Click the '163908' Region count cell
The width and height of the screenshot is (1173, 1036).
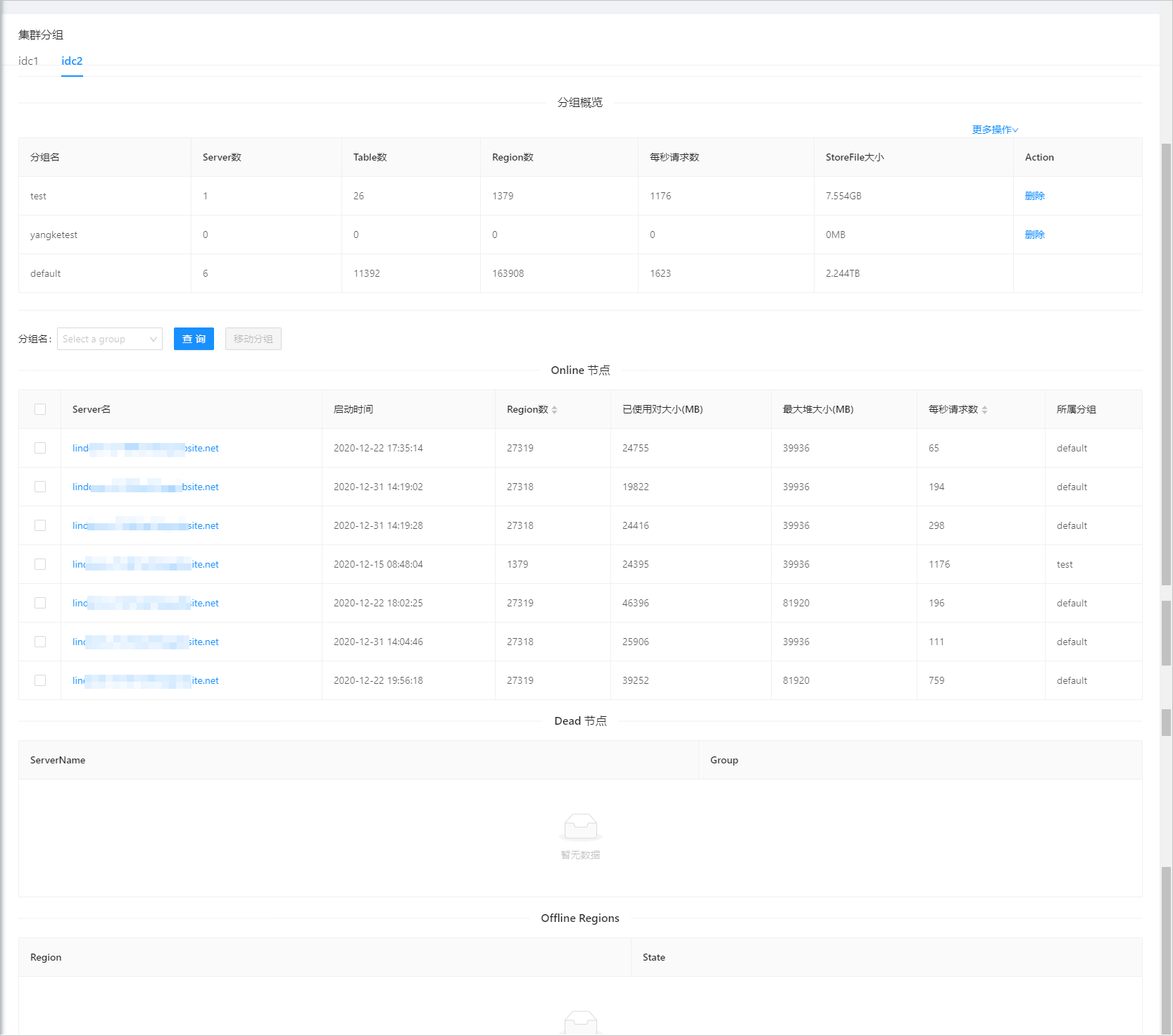pos(508,273)
